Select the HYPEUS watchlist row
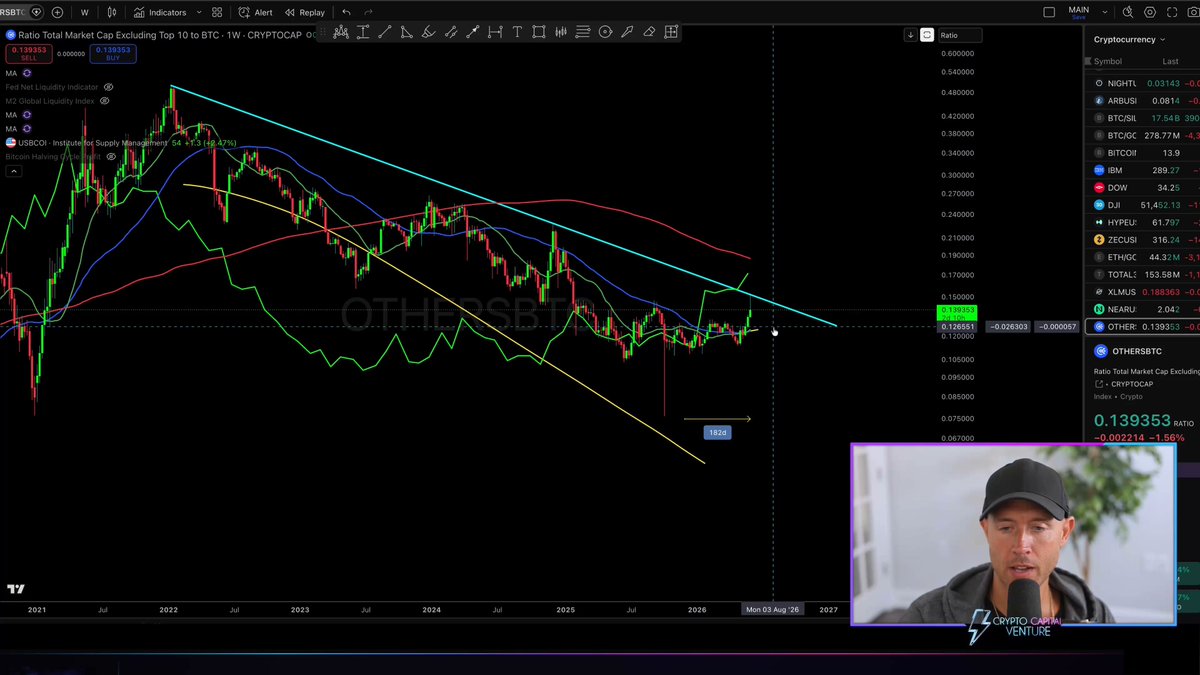The image size is (1200, 675). click(1142, 222)
